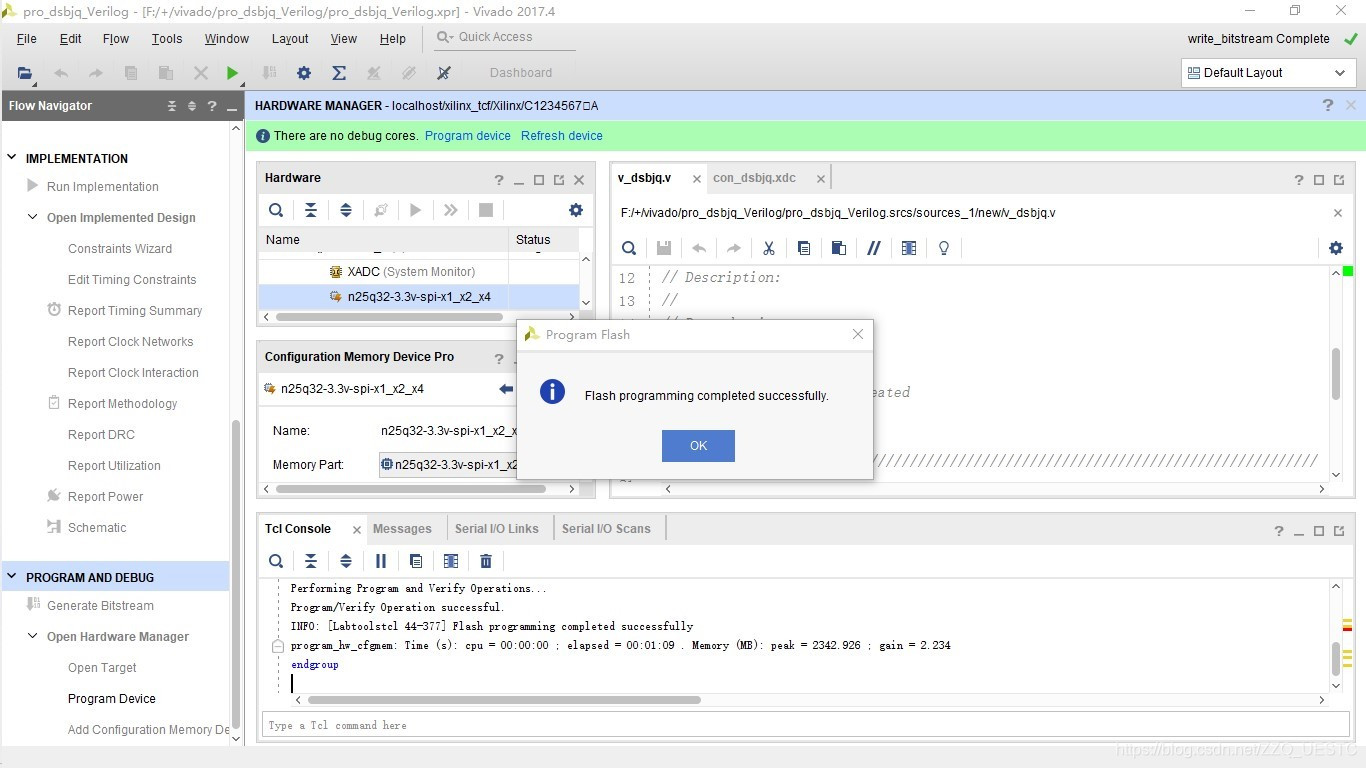
Task: Open Hardware panel settings gear
Action: tap(576, 210)
